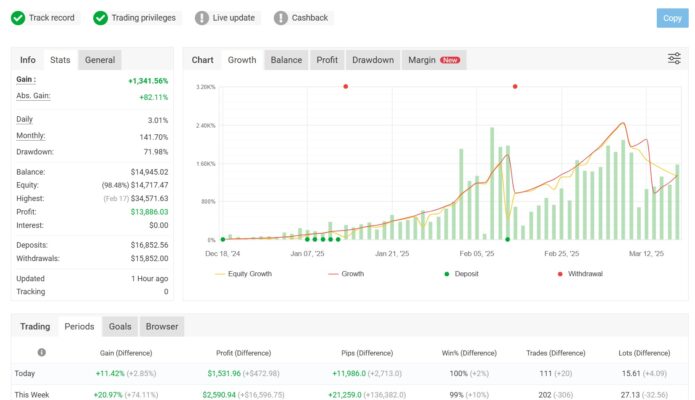Viewport: 695px width, 400px height.
Task: Open chart settings sliders icon
Action: [x=674, y=59]
